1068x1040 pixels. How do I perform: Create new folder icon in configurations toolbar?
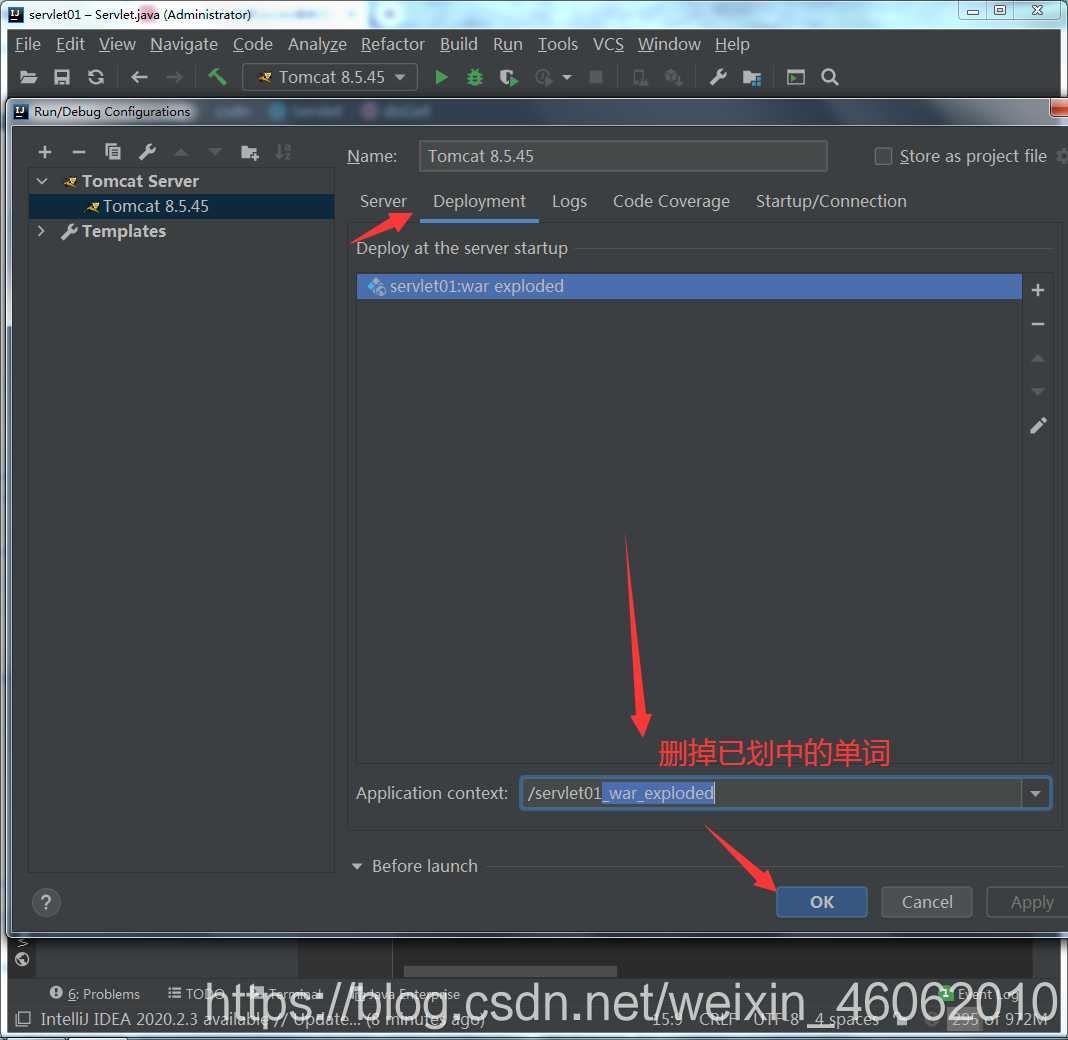point(249,152)
